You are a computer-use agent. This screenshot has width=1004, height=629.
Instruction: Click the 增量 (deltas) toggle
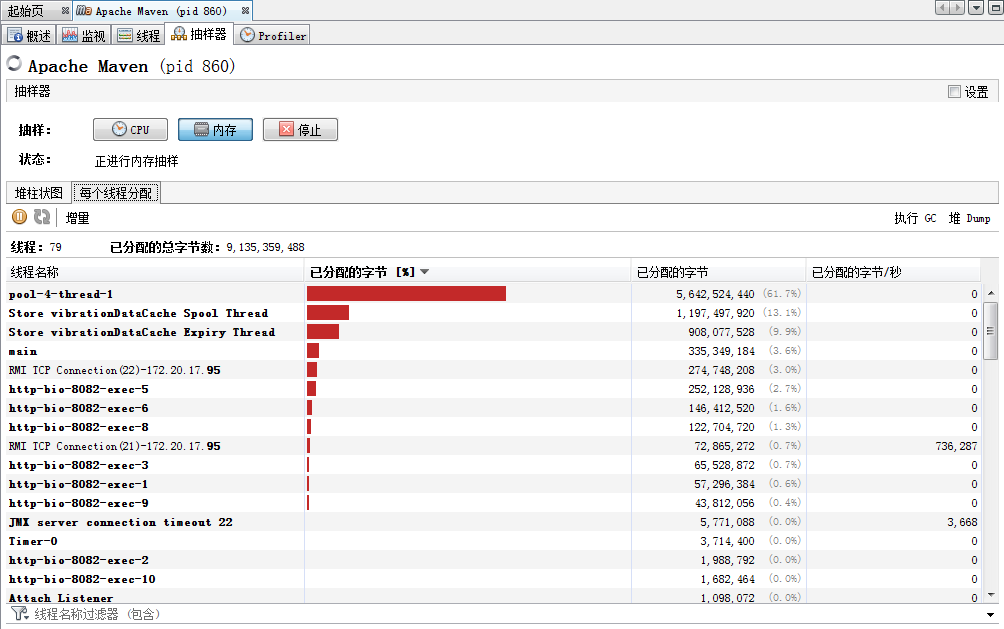pos(77,218)
